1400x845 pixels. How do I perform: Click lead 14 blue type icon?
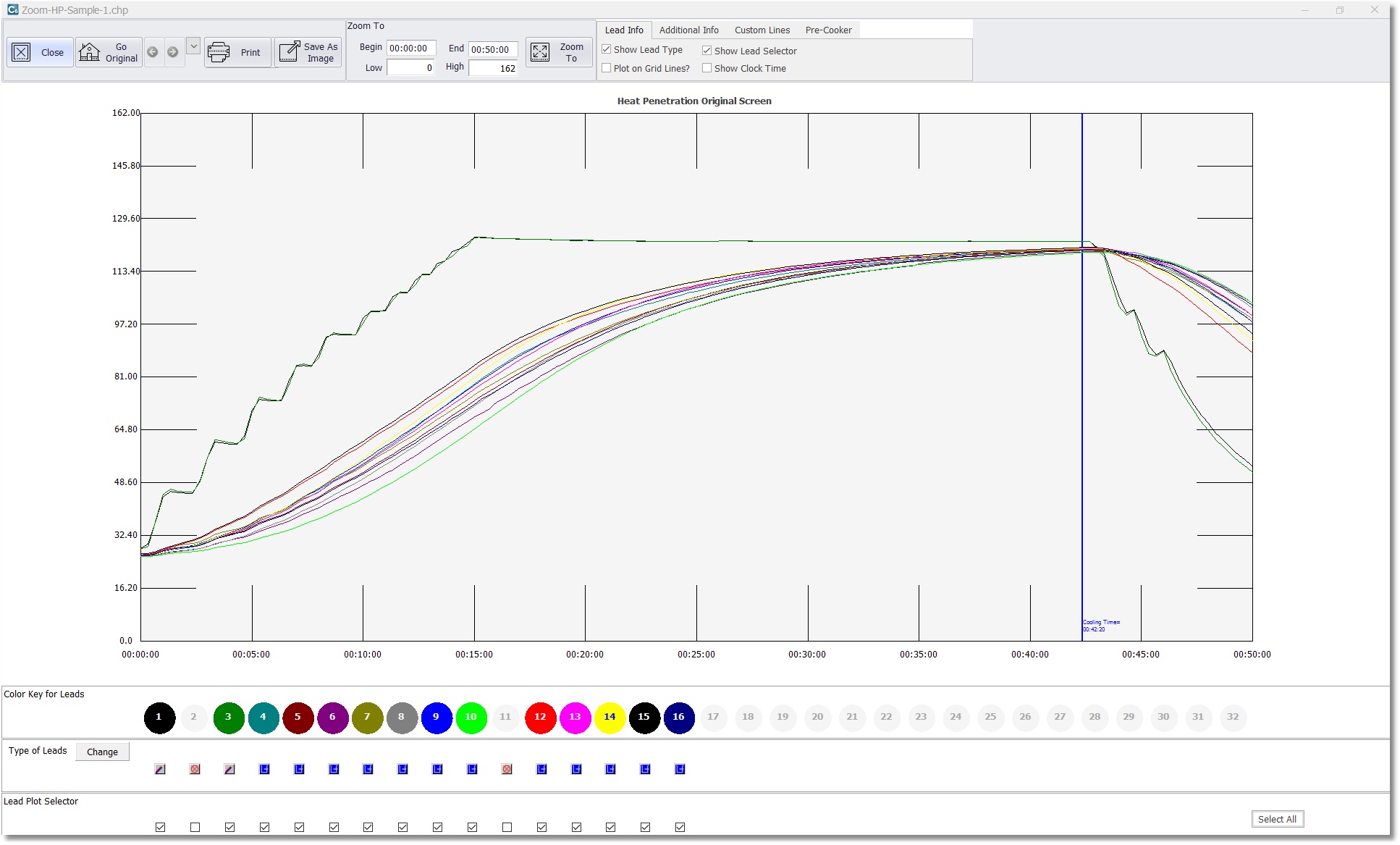610,769
